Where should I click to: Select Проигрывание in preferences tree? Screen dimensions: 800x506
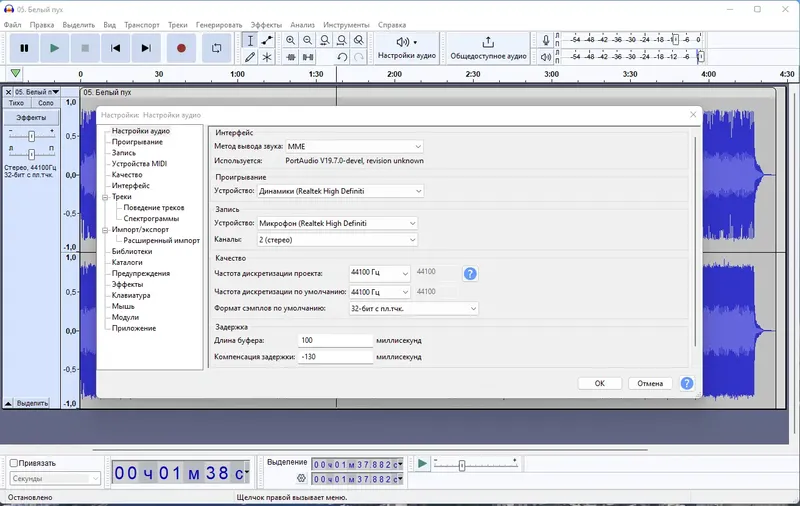(x=137, y=142)
